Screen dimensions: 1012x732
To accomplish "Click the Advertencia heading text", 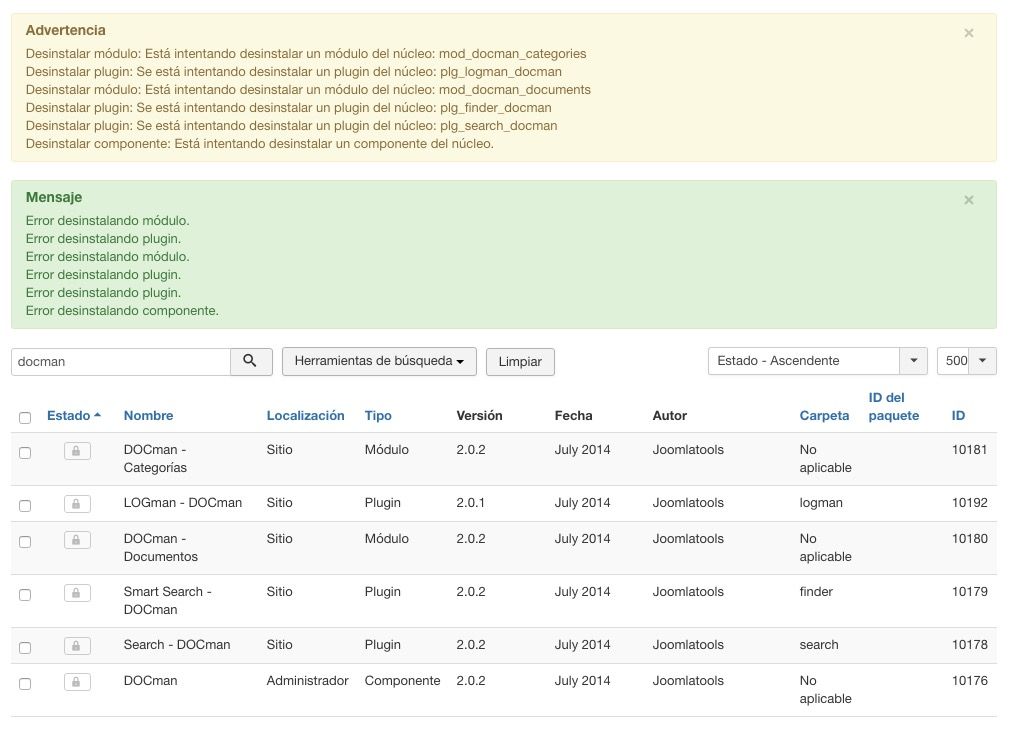I will [x=65, y=30].
